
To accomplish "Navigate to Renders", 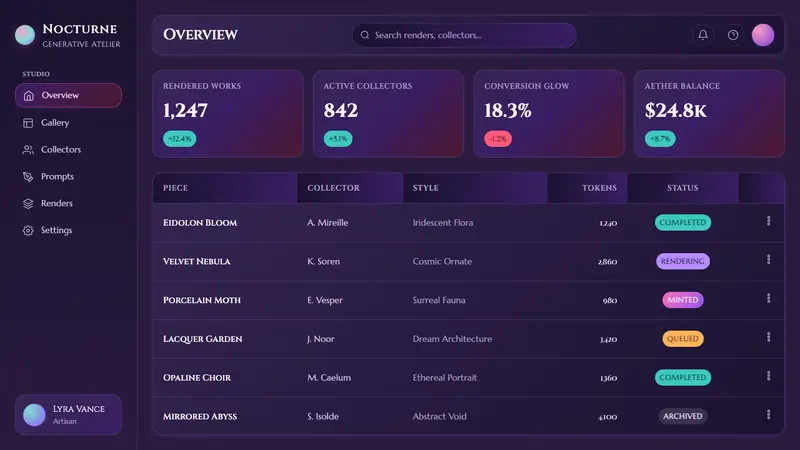I will (68, 203).
